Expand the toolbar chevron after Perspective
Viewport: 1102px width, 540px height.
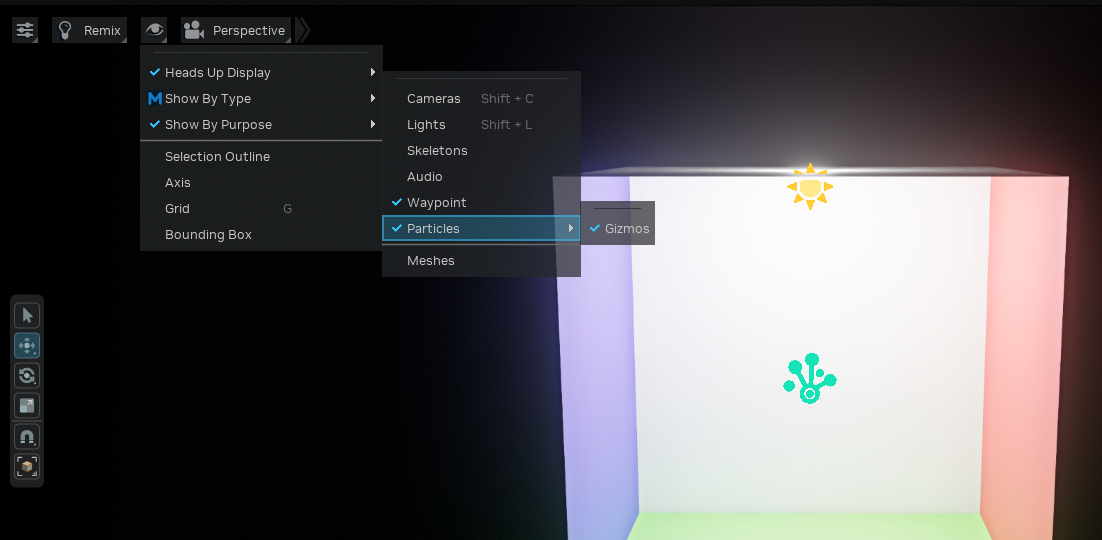[303, 30]
